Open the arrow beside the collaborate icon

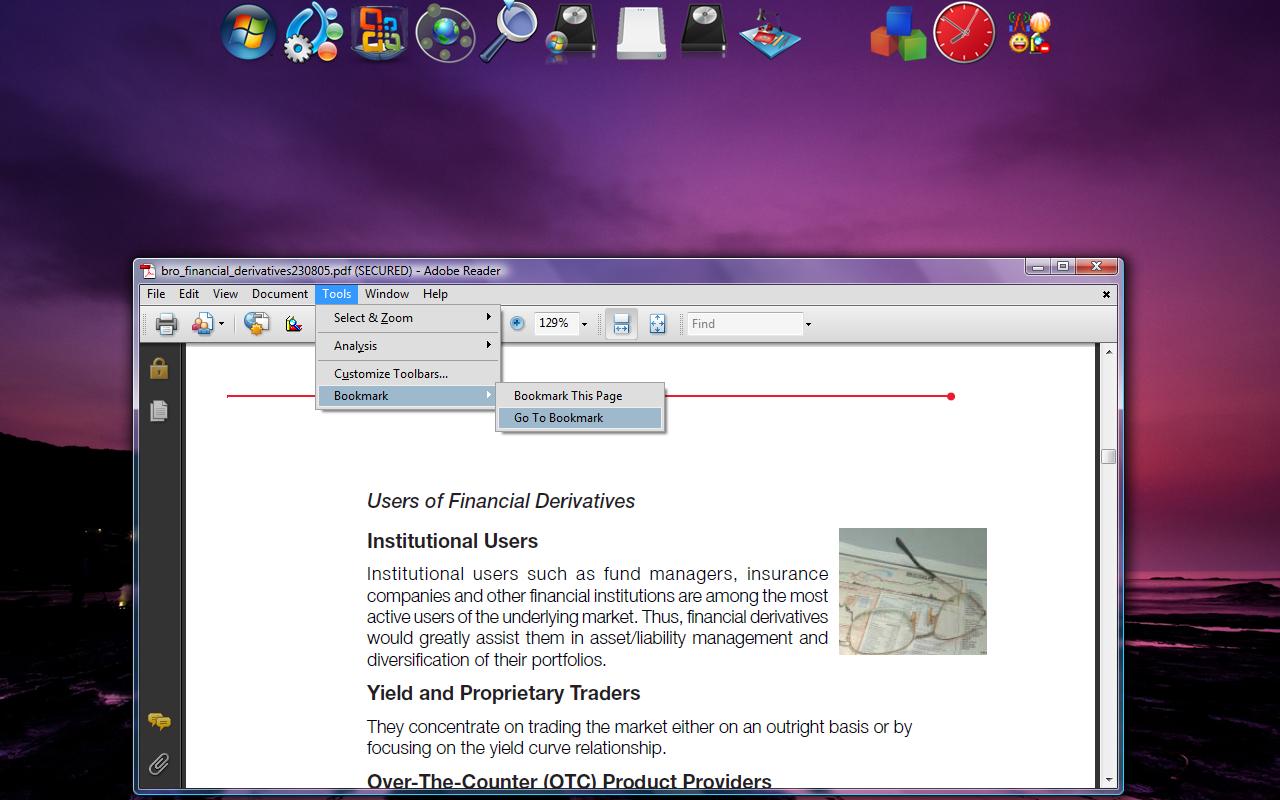[221, 324]
